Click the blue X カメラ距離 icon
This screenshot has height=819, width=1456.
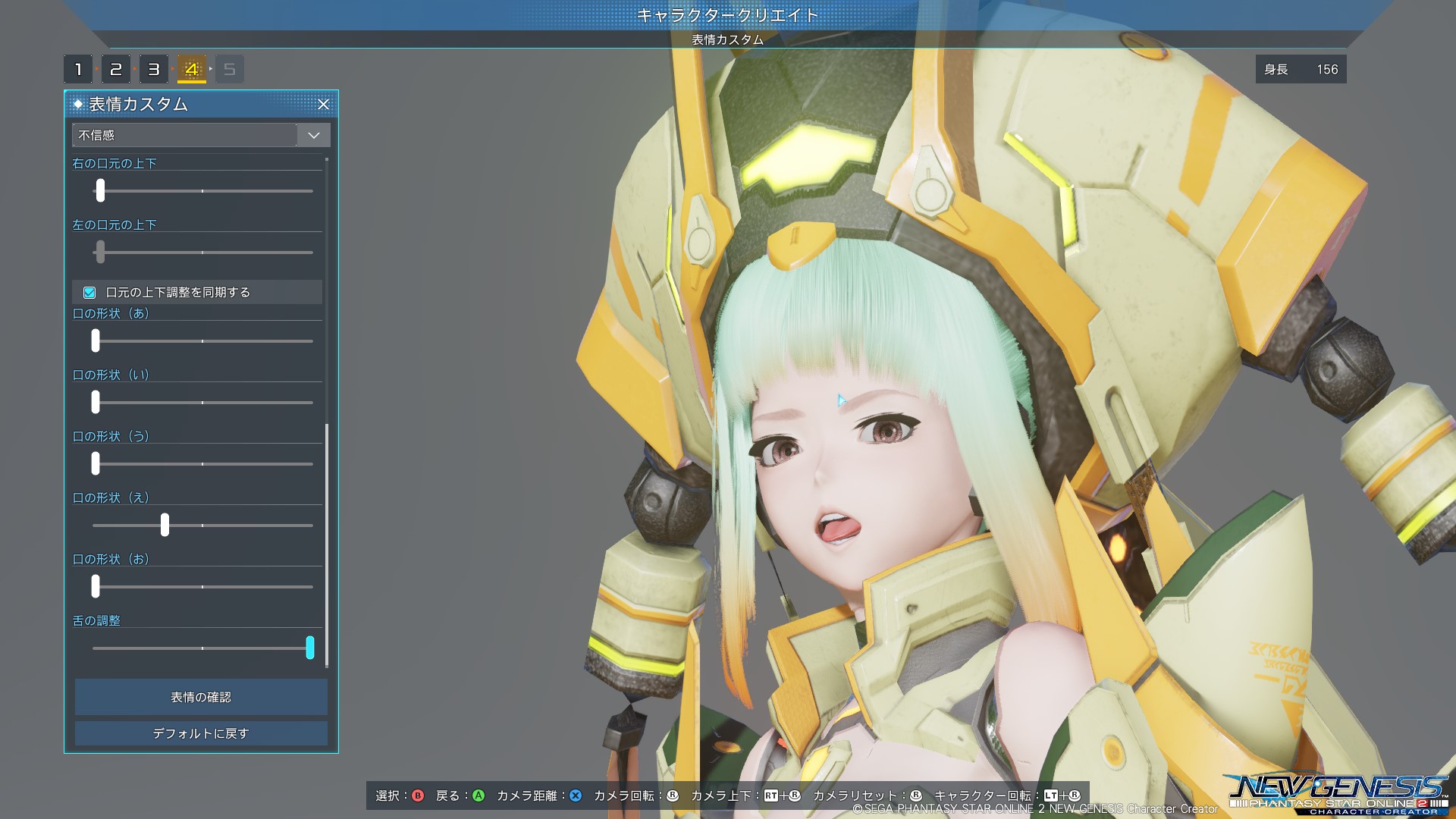(x=576, y=795)
